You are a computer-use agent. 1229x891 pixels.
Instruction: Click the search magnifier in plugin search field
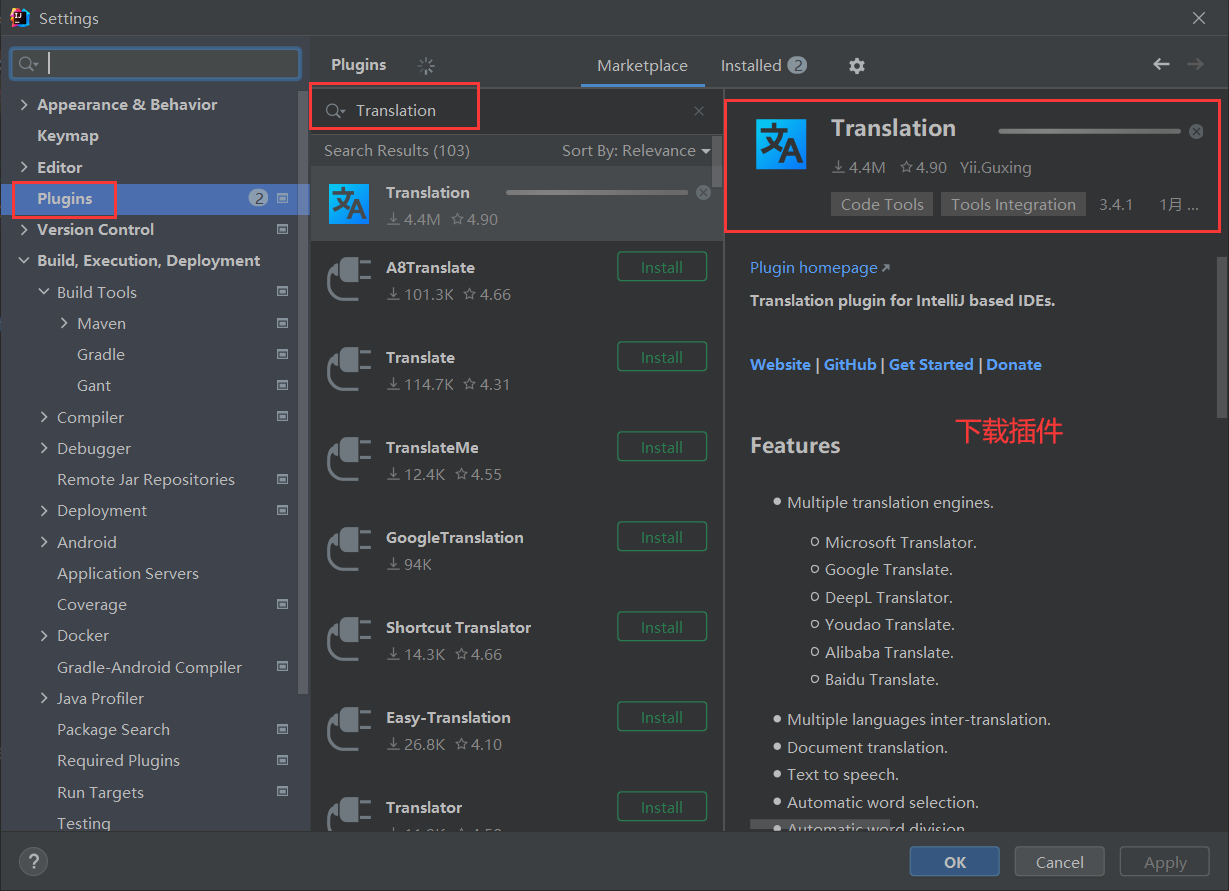click(335, 111)
